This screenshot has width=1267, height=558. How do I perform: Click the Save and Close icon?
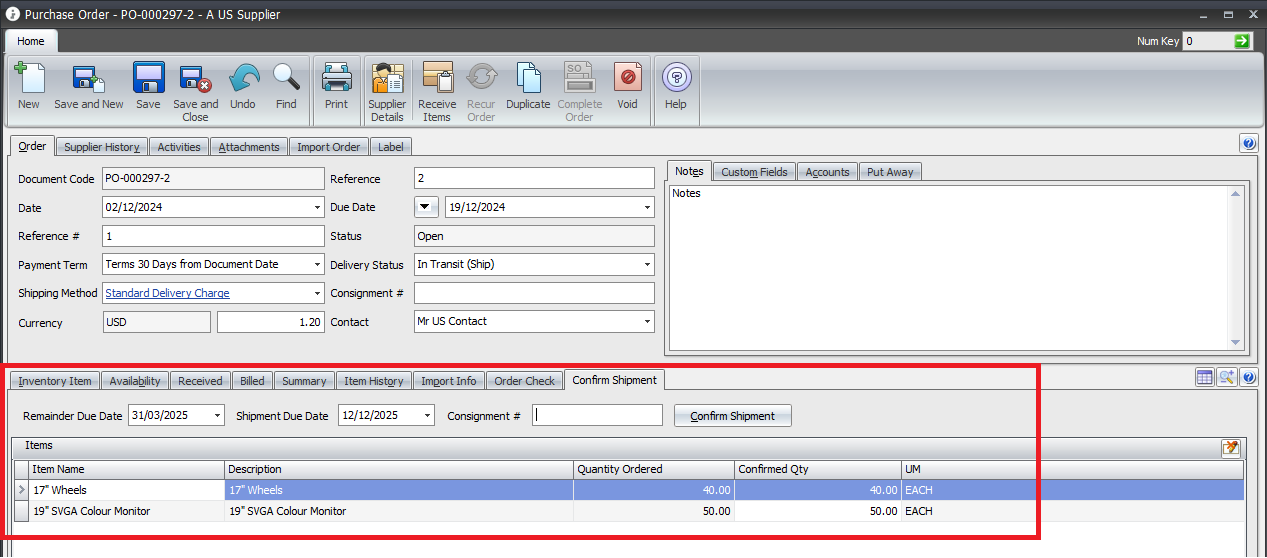click(195, 79)
